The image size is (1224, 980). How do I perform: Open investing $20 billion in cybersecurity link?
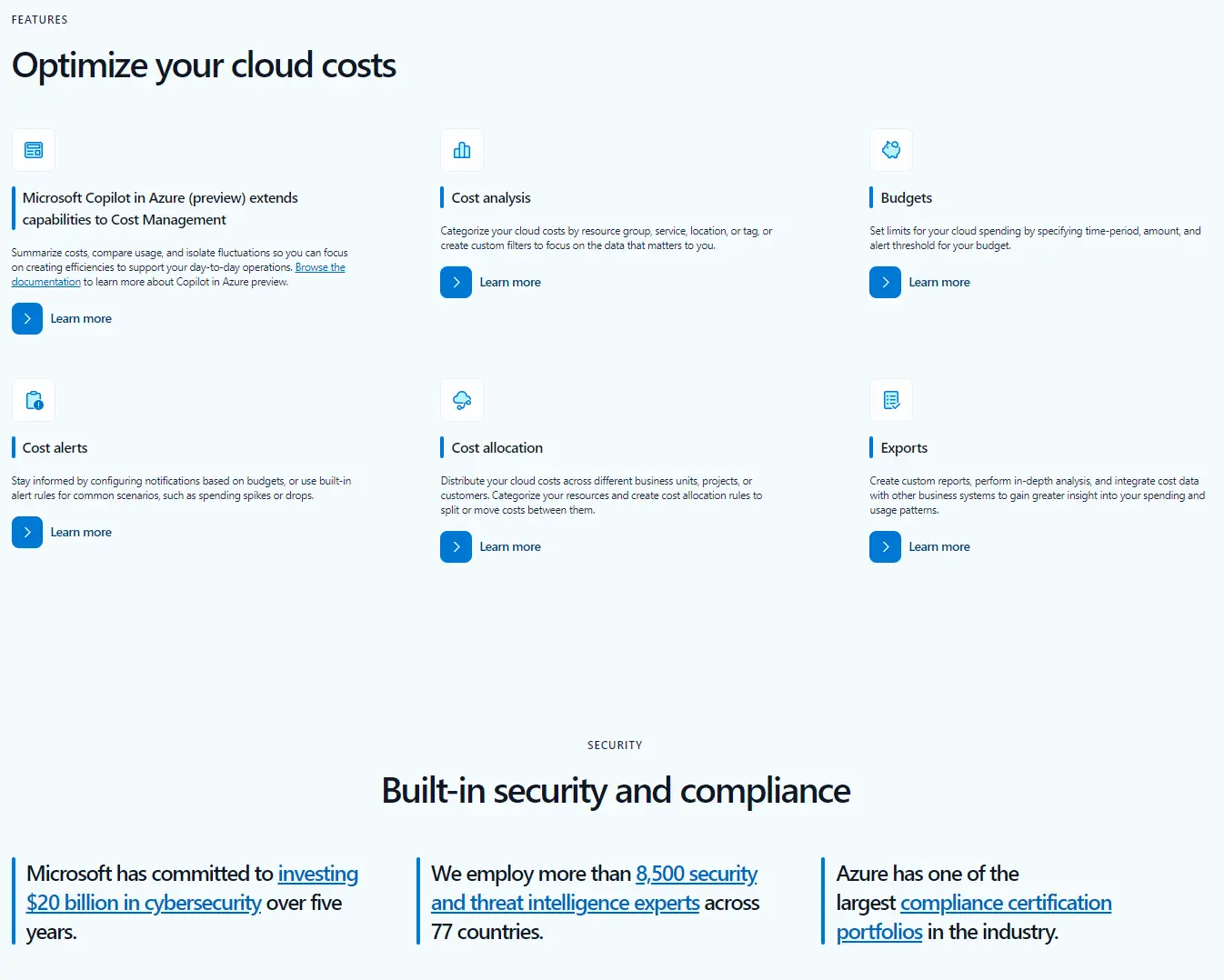tap(144, 903)
